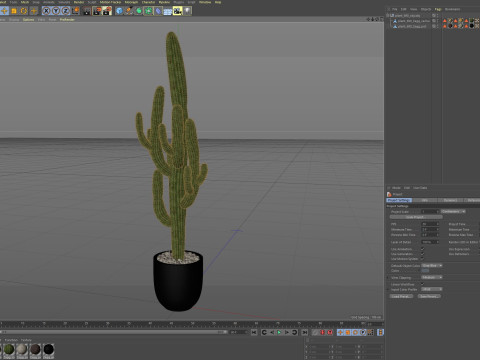Click the Scale Project button
The height and width of the screenshot is (360, 480).
[x=416, y=217]
